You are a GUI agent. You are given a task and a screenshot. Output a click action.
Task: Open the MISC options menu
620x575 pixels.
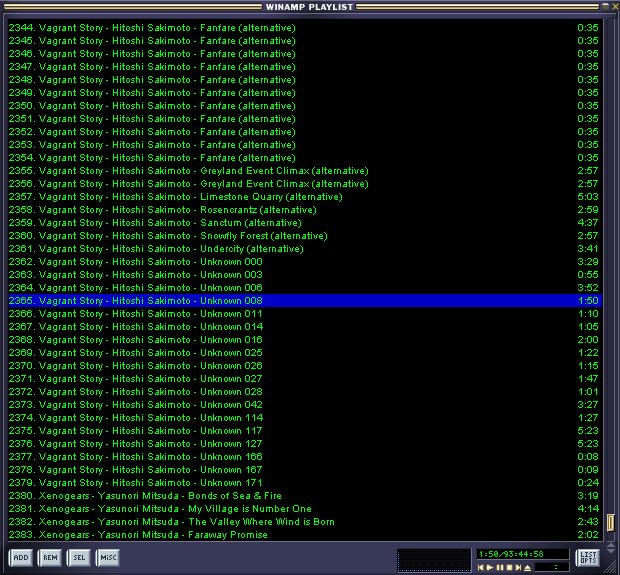[108, 557]
